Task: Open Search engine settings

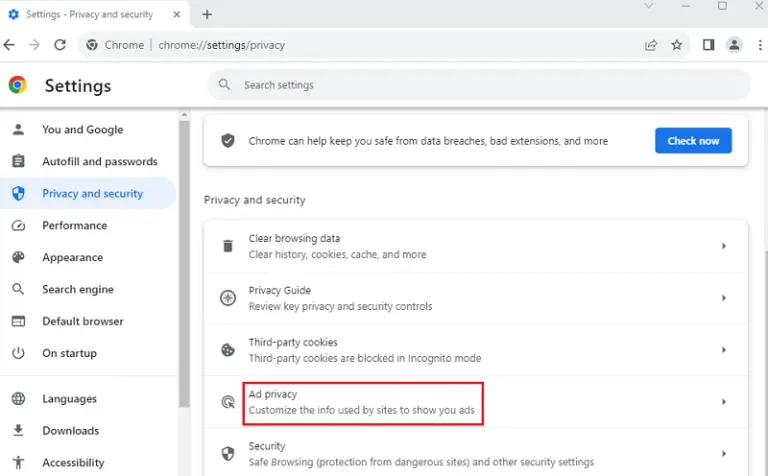Action: coord(88,289)
